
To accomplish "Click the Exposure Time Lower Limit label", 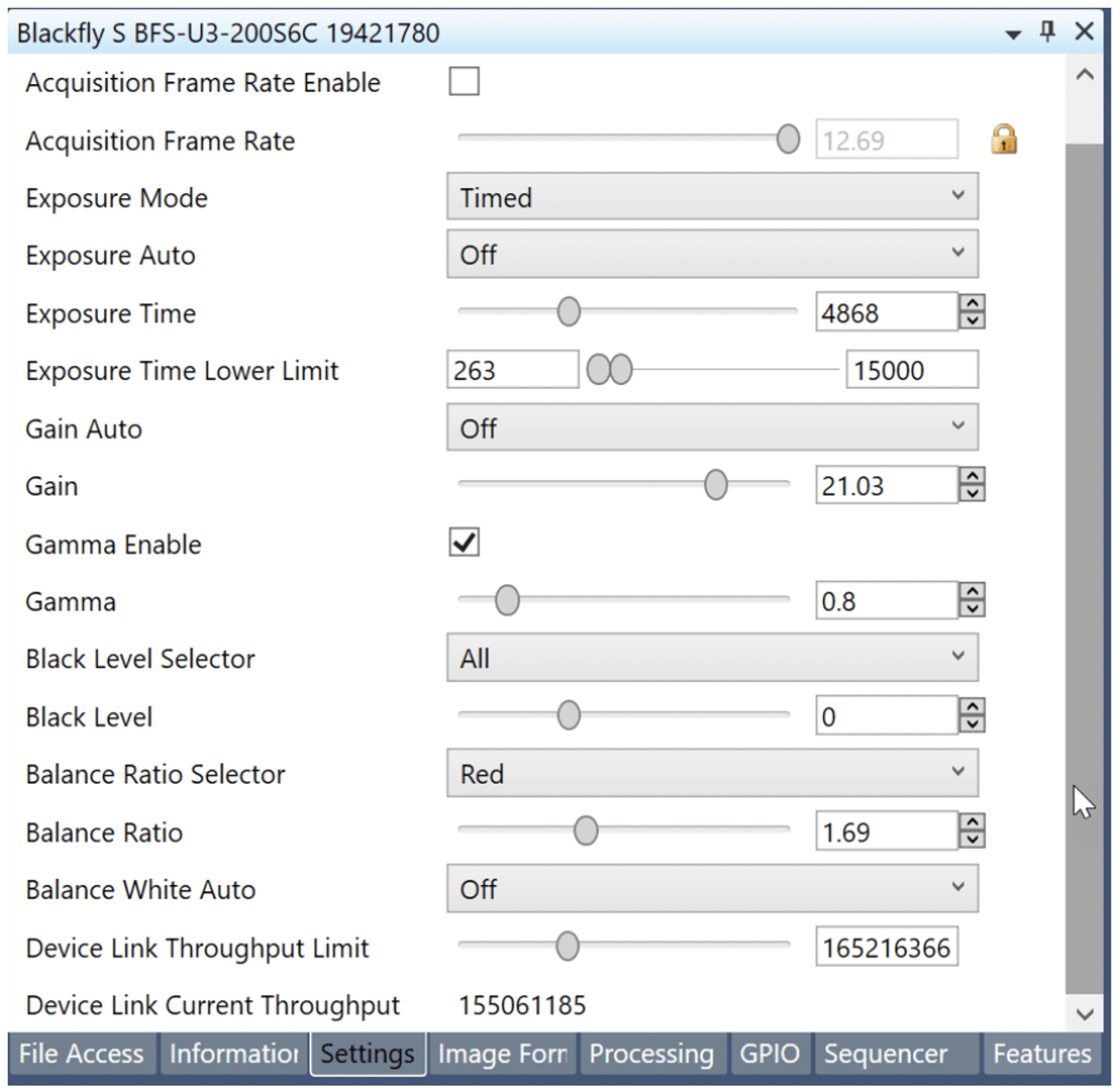I will (182, 370).
